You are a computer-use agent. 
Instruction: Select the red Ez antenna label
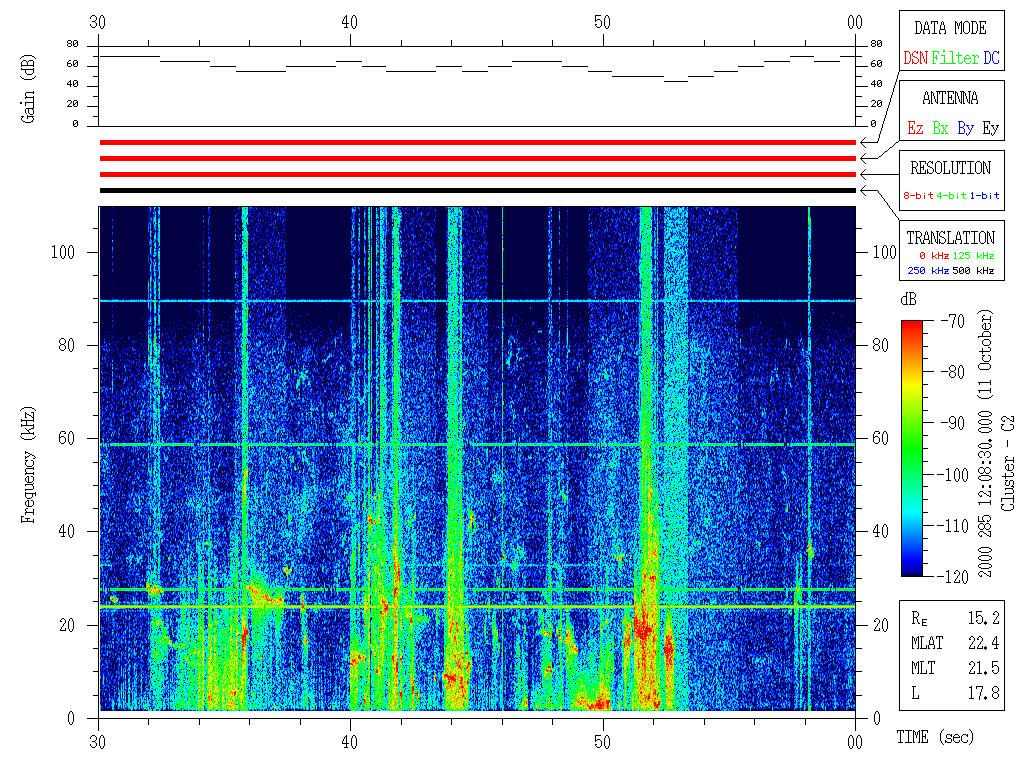(915, 129)
